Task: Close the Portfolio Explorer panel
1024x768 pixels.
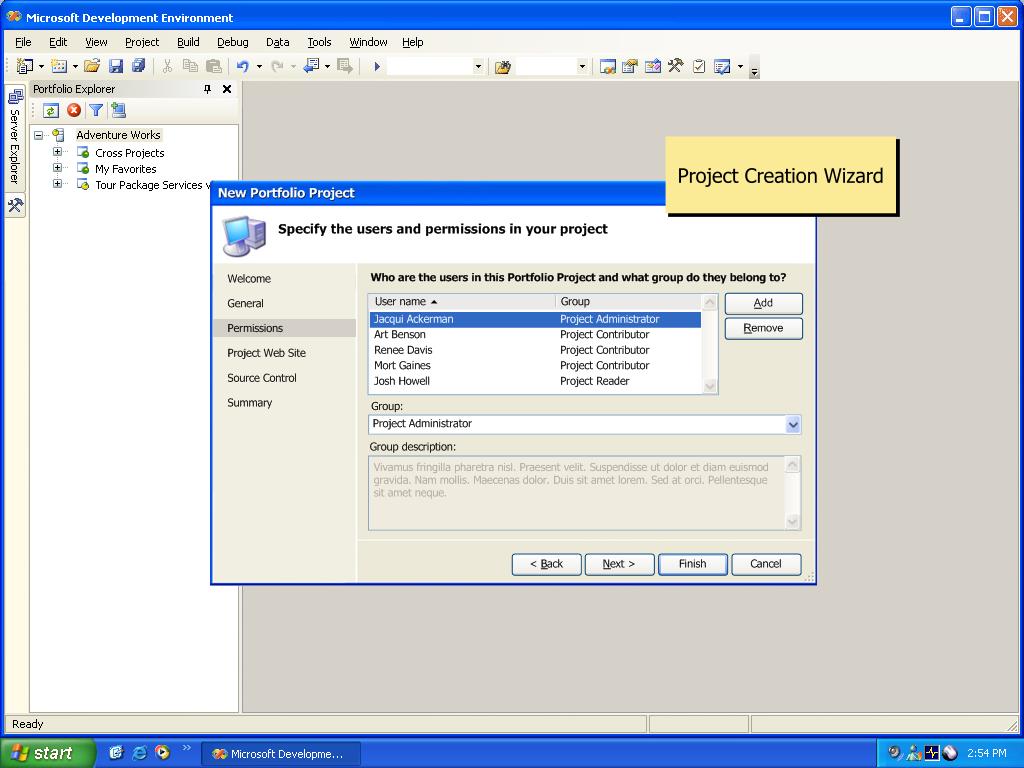Action: [x=227, y=89]
